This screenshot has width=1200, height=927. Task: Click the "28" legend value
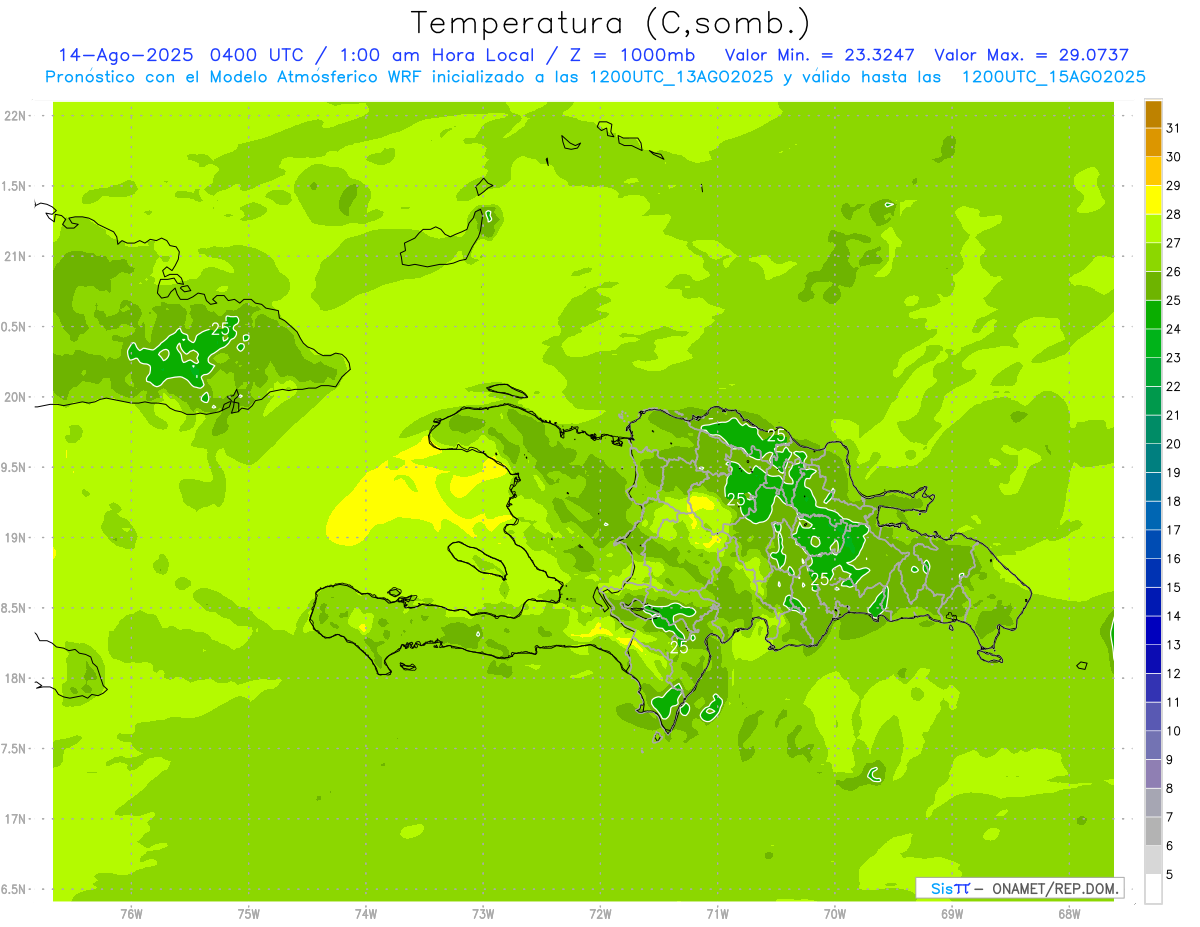1174,214
